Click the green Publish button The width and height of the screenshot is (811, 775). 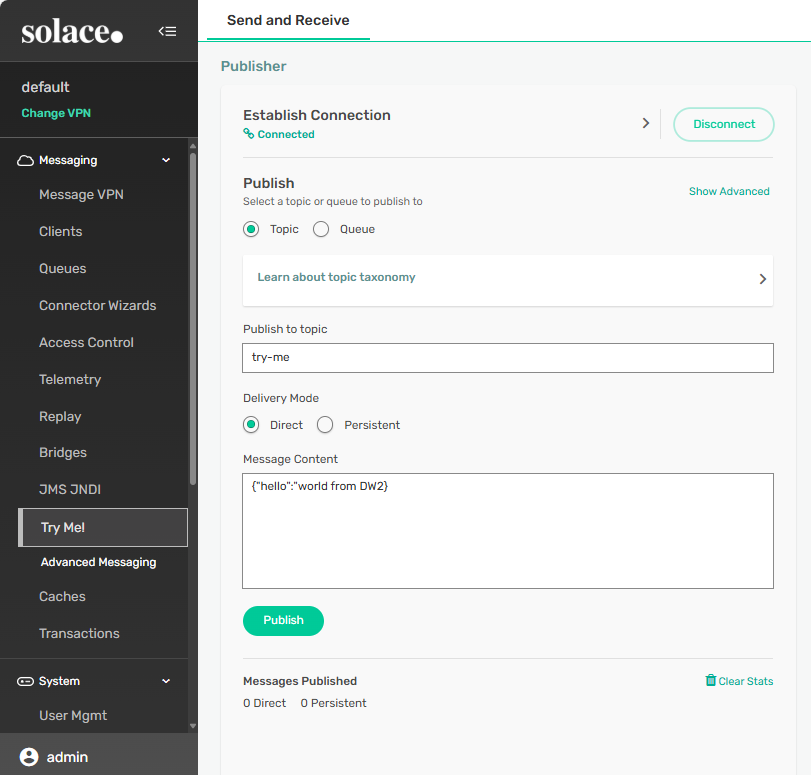pyautogui.click(x=283, y=620)
